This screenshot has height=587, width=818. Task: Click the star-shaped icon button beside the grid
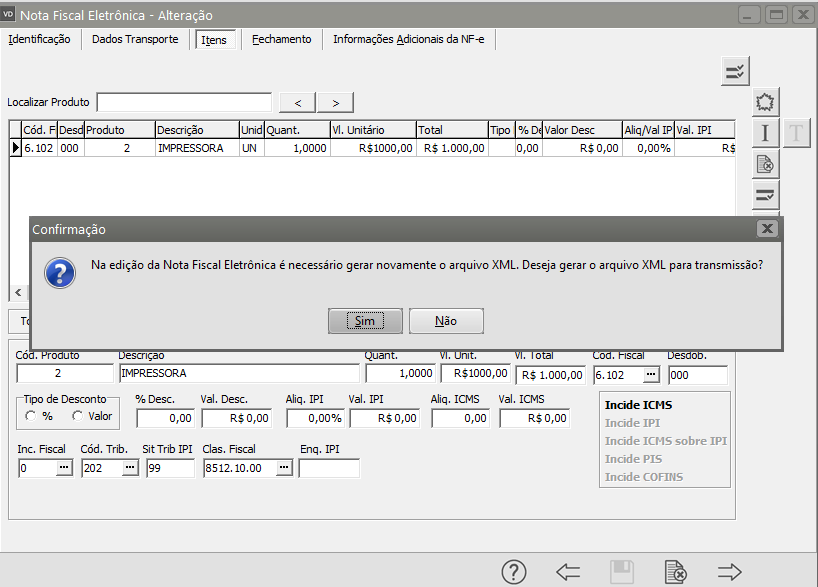(765, 102)
